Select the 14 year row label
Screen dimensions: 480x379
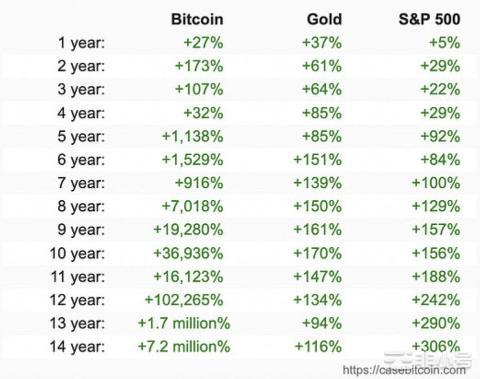pos(77,347)
